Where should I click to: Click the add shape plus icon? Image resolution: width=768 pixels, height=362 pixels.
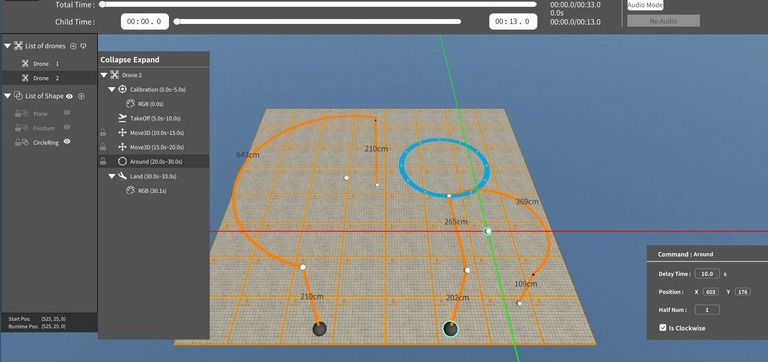click(x=81, y=97)
